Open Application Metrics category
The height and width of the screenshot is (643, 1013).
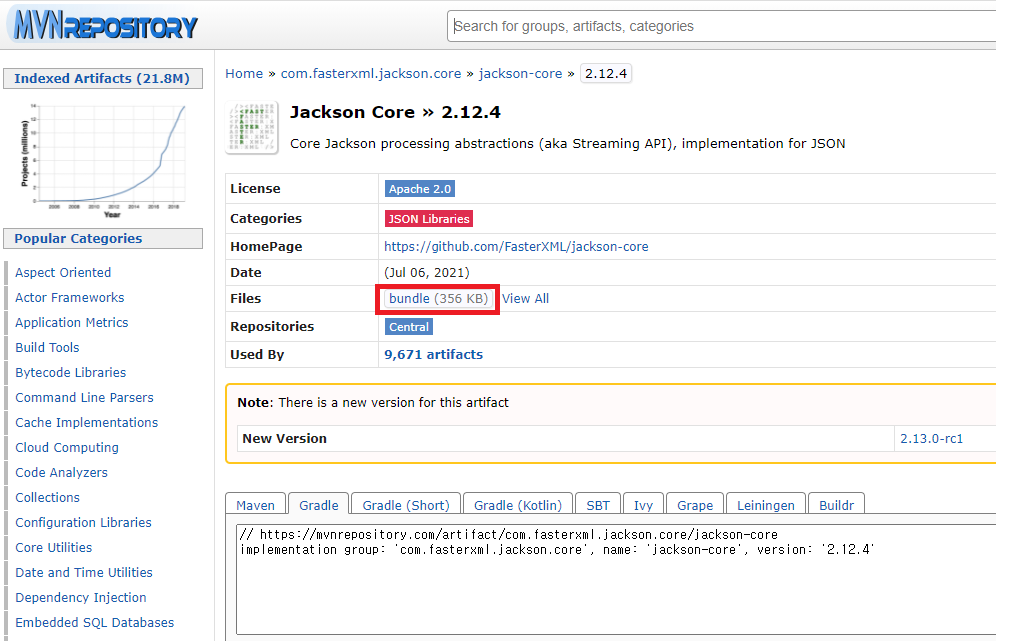coord(72,322)
